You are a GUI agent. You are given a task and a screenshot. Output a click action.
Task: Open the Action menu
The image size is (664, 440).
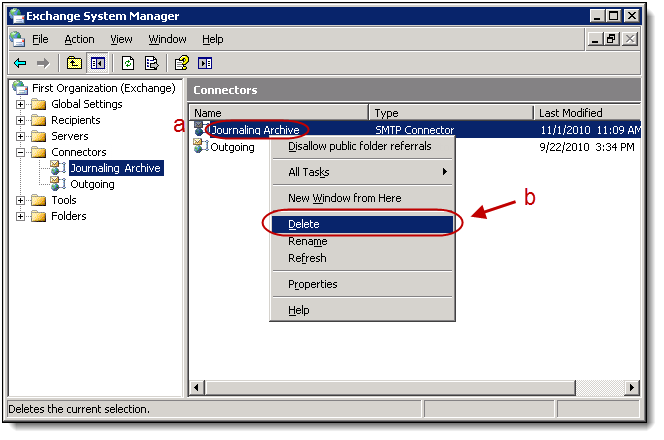tap(79, 39)
